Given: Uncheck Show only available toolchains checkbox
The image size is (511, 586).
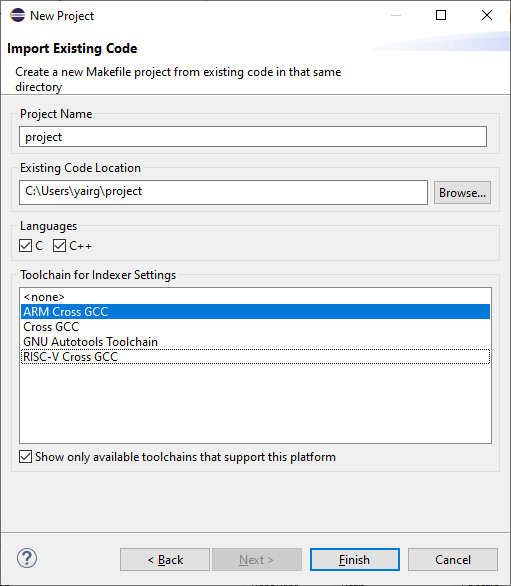Looking at the screenshot, I should [25, 457].
